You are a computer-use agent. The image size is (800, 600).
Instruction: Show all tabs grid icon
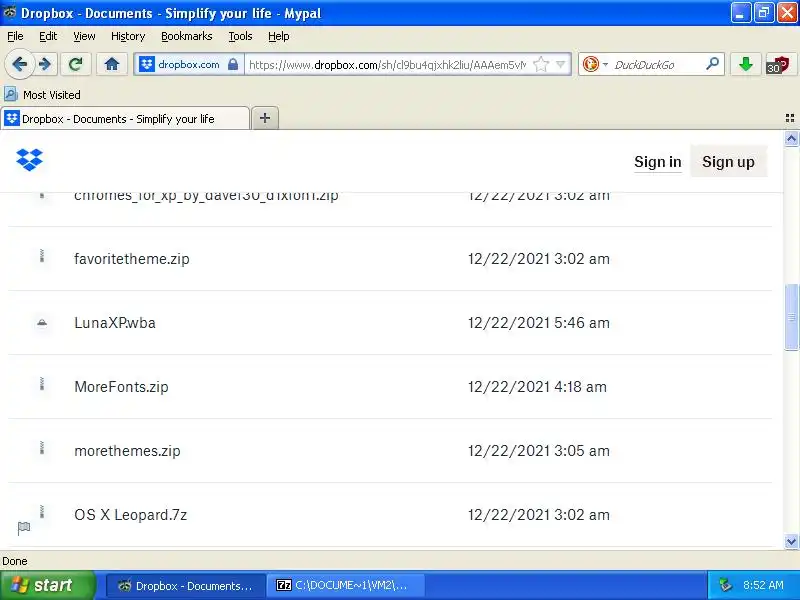tap(790, 118)
